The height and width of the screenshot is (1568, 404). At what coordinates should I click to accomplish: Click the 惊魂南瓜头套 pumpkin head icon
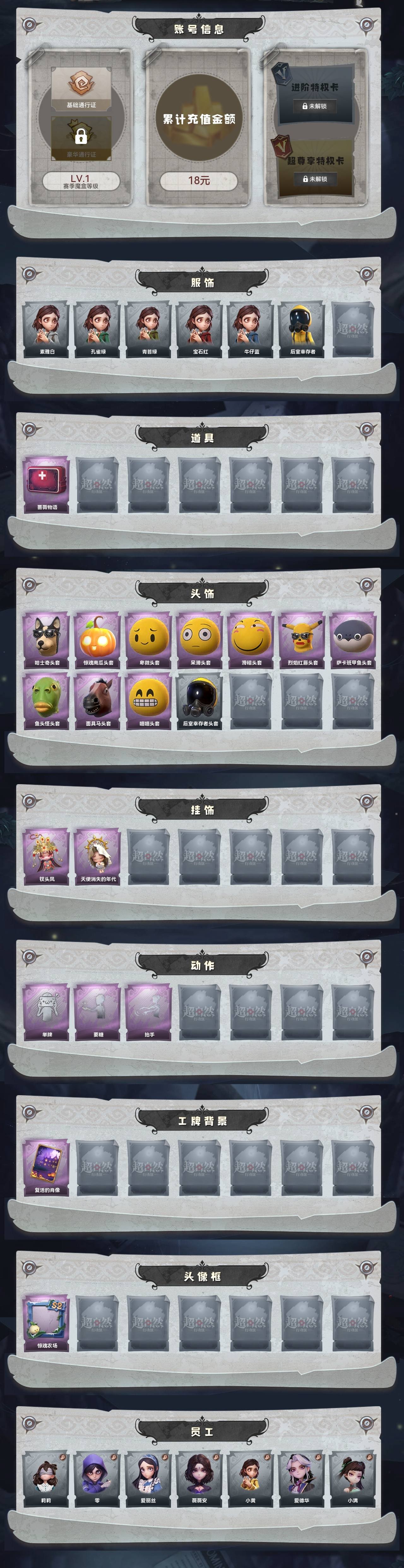click(x=98, y=640)
